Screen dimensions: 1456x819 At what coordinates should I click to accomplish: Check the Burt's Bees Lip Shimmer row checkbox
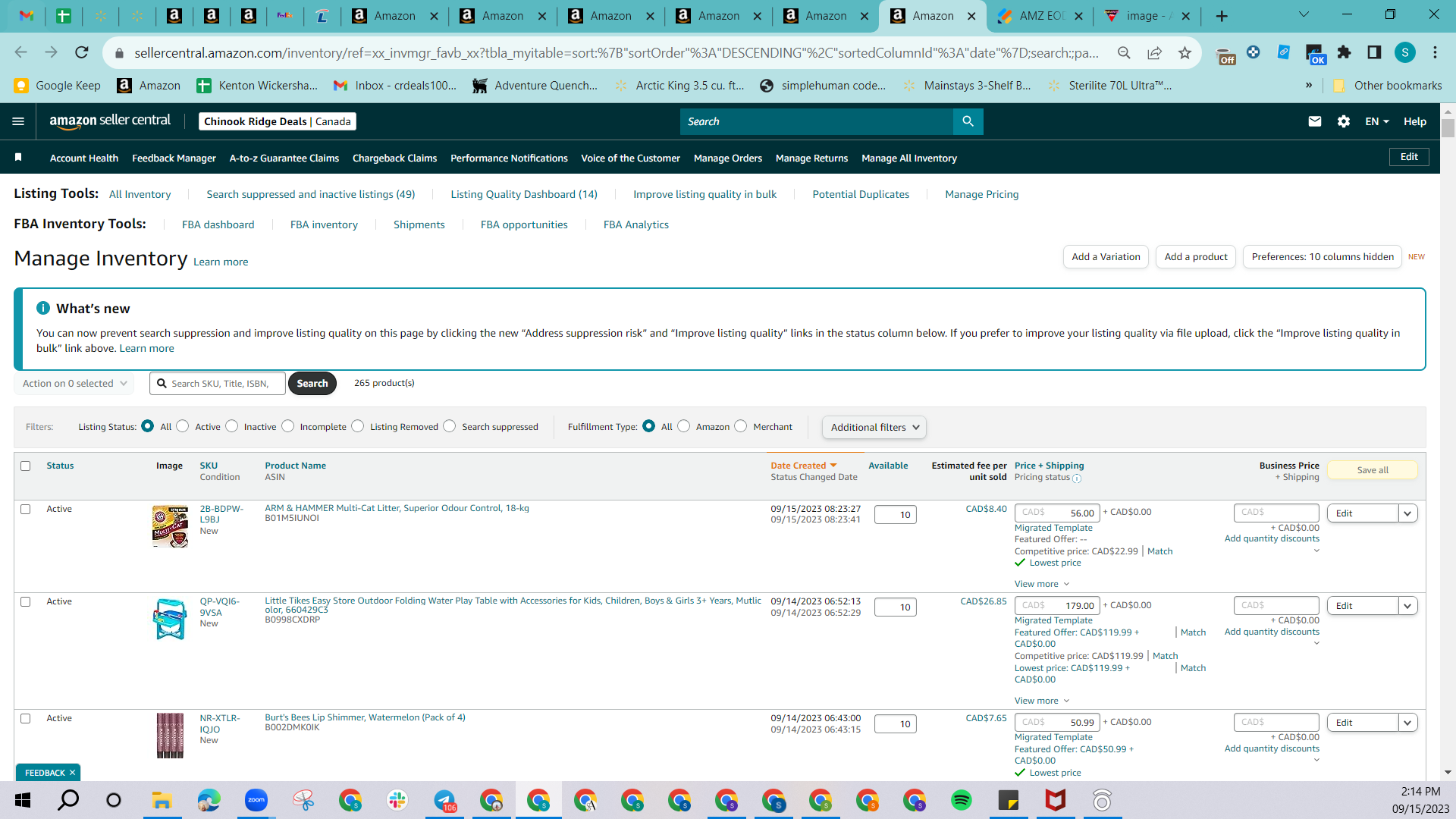(26, 718)
